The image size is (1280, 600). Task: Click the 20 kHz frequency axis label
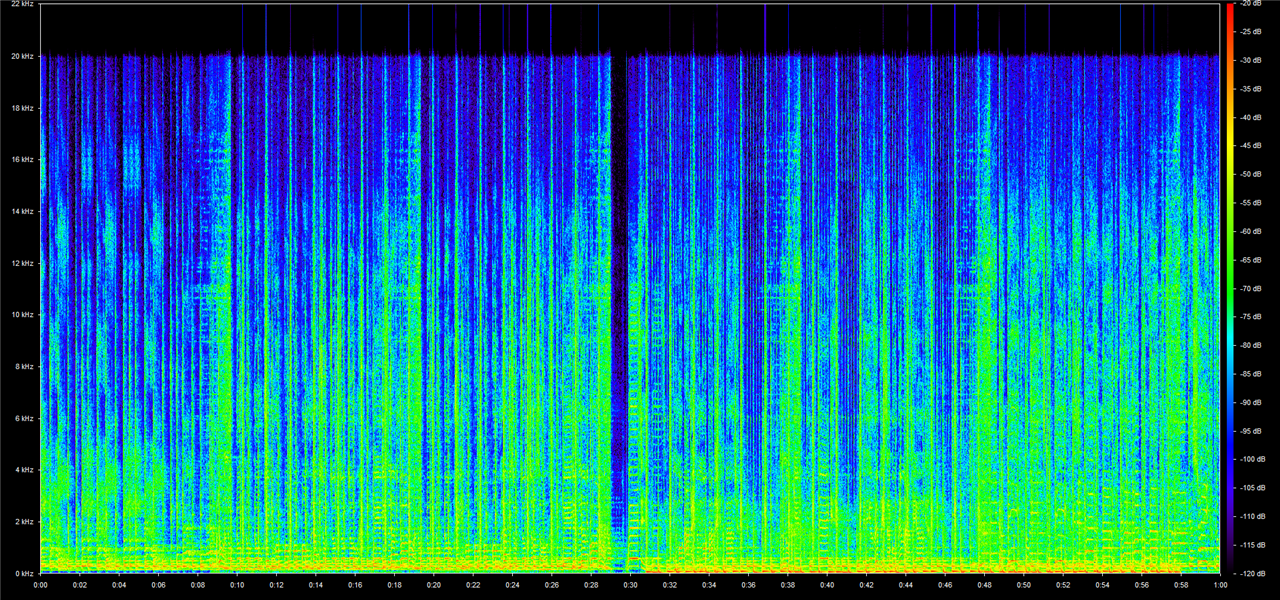(22, 56)
